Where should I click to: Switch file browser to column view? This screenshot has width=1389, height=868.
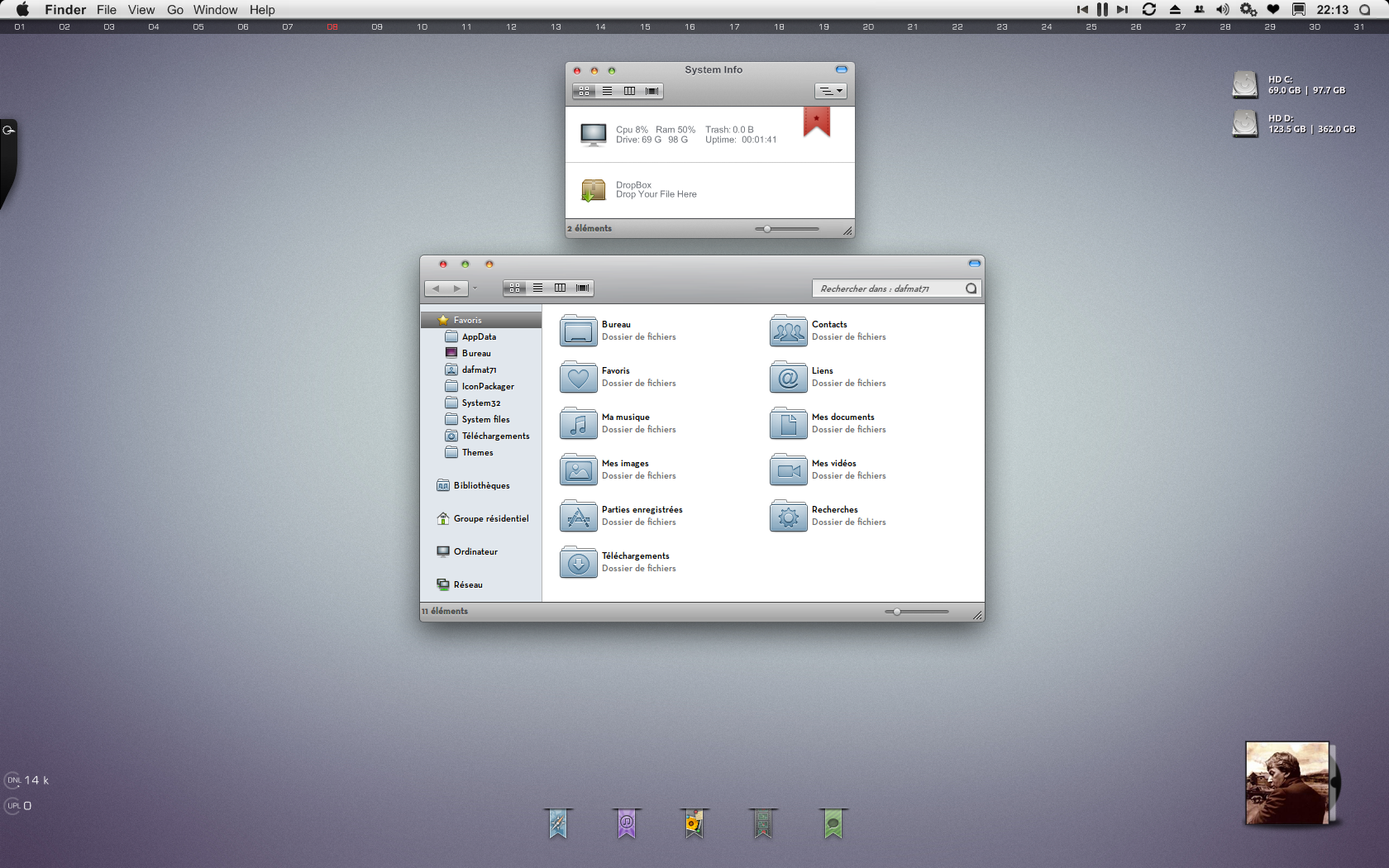point(560,288)
